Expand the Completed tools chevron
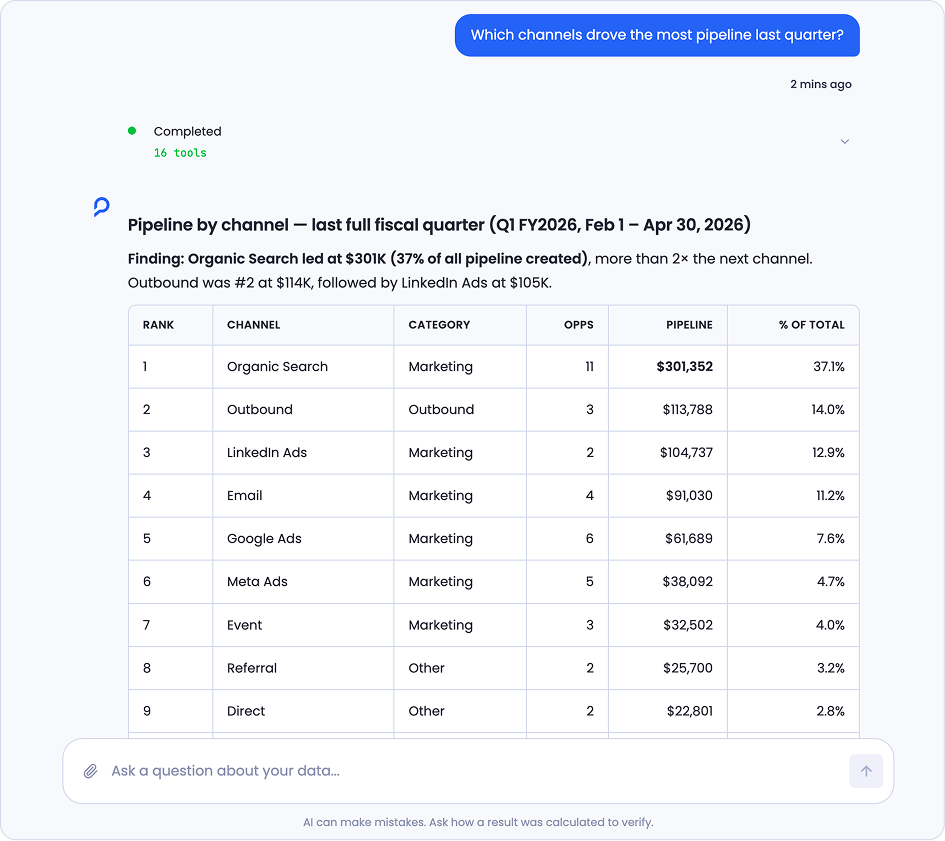The height and width of the screenshot is (841, 945). [x=845, y=142]
